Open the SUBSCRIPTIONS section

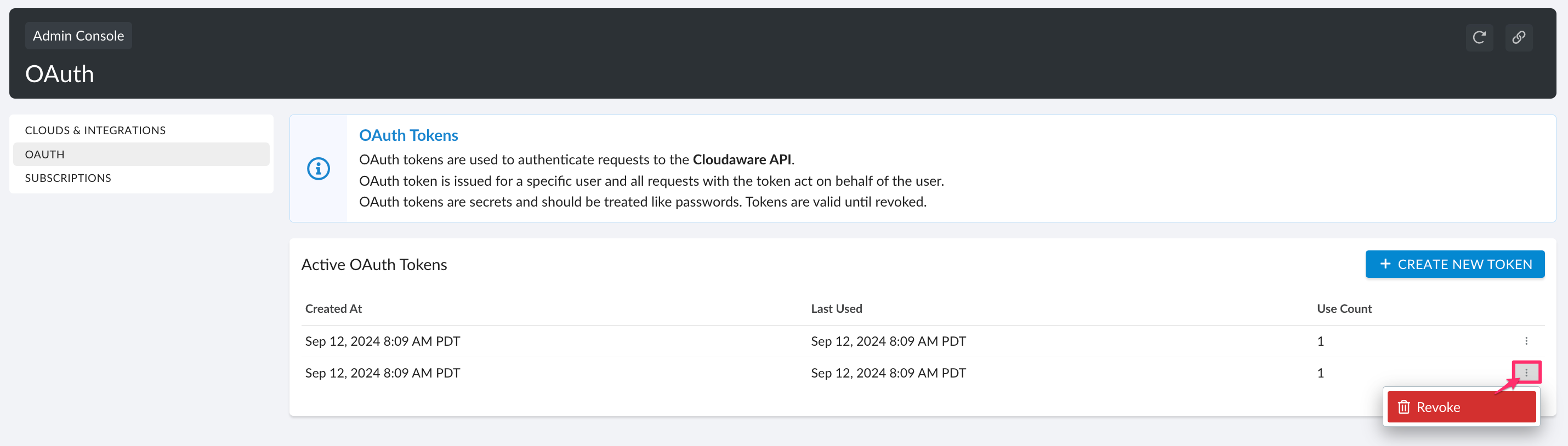point(67,178)
